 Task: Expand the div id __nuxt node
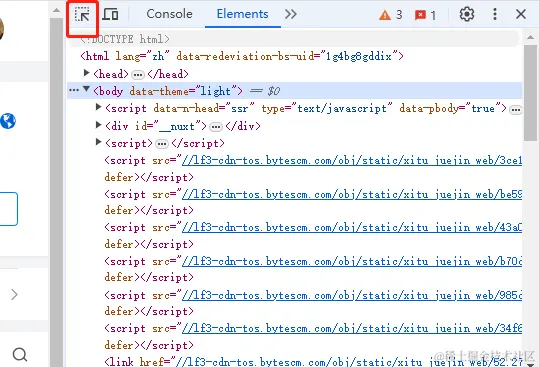click(99, 125)
